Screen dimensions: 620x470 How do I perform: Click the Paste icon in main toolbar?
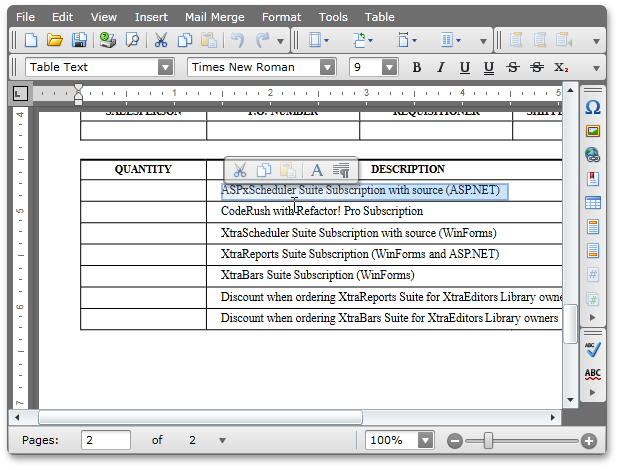[209, 40]
